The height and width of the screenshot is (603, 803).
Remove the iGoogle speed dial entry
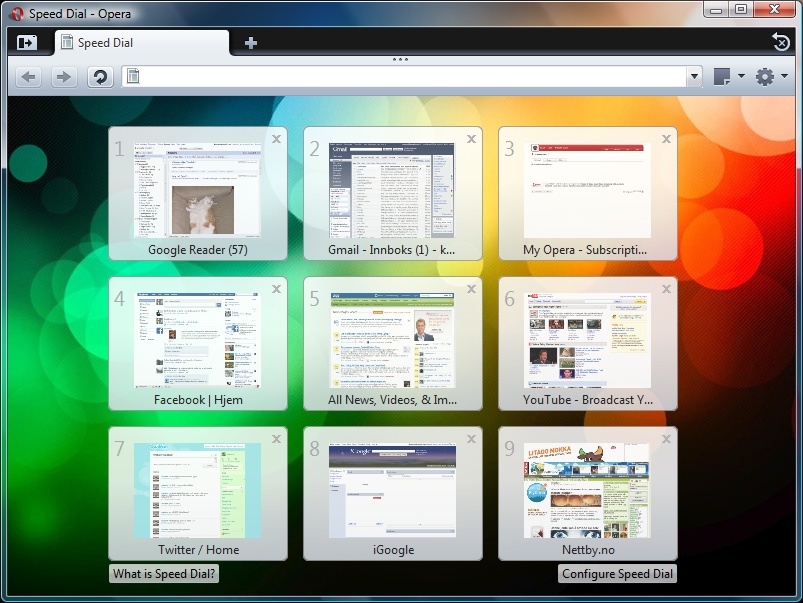(472, 439)
